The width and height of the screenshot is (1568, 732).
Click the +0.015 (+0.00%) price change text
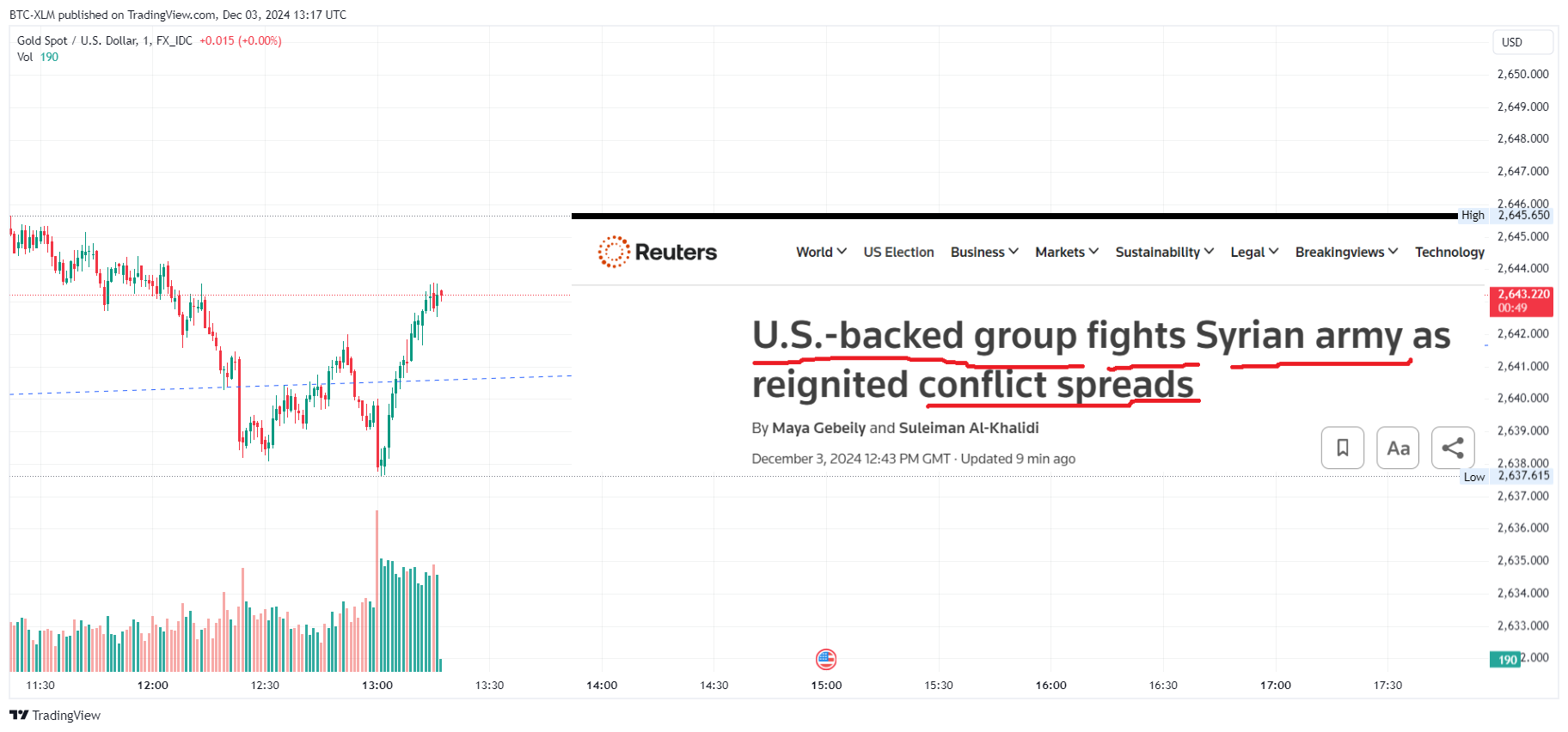(241, 40)
